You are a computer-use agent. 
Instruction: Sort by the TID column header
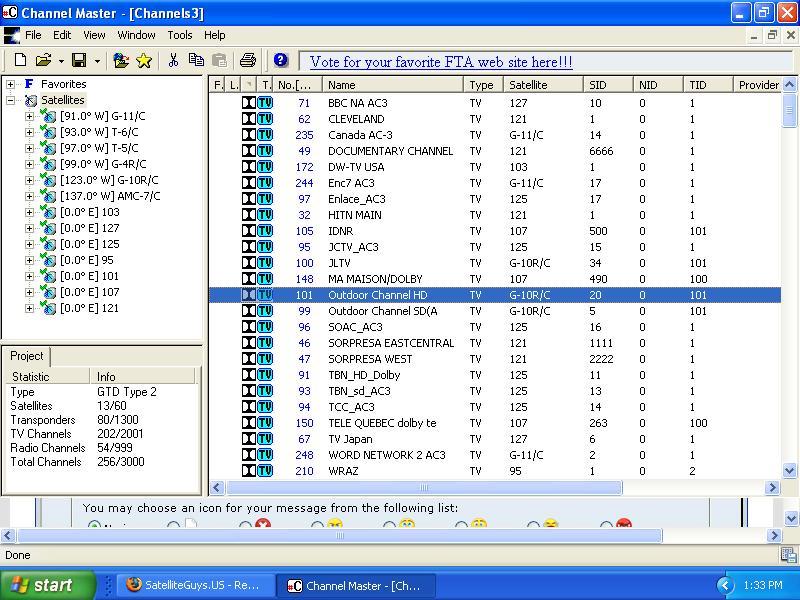click(708, 85)
